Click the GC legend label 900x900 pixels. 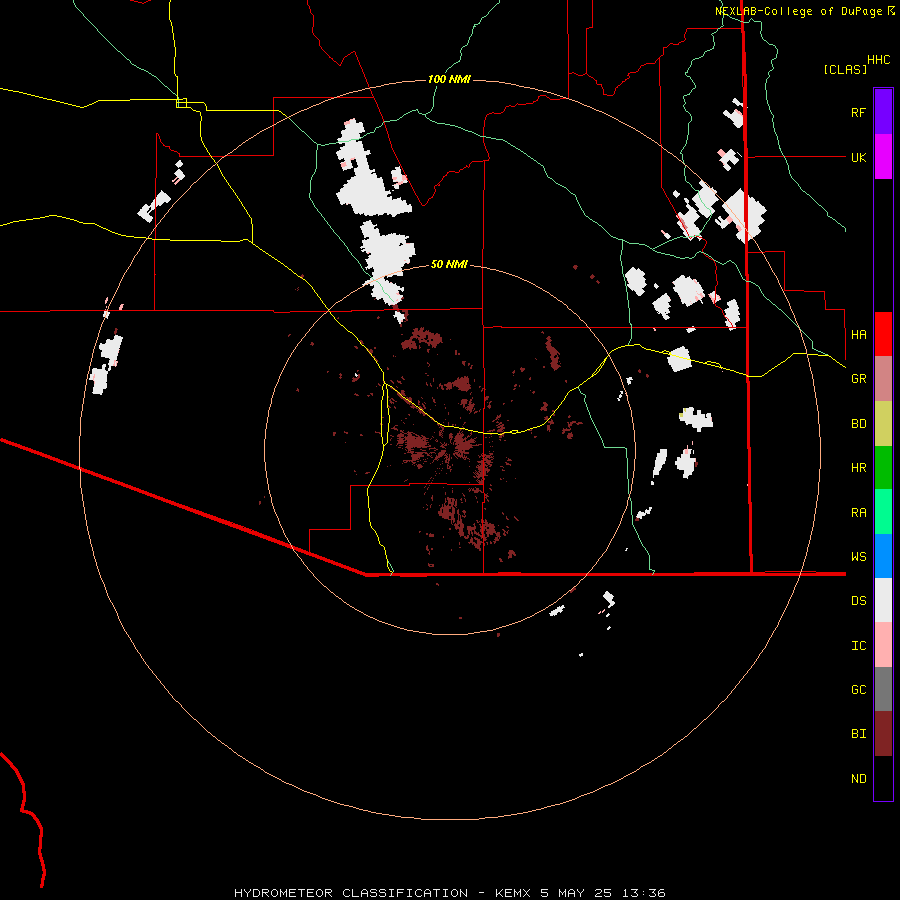coord(858,690)
